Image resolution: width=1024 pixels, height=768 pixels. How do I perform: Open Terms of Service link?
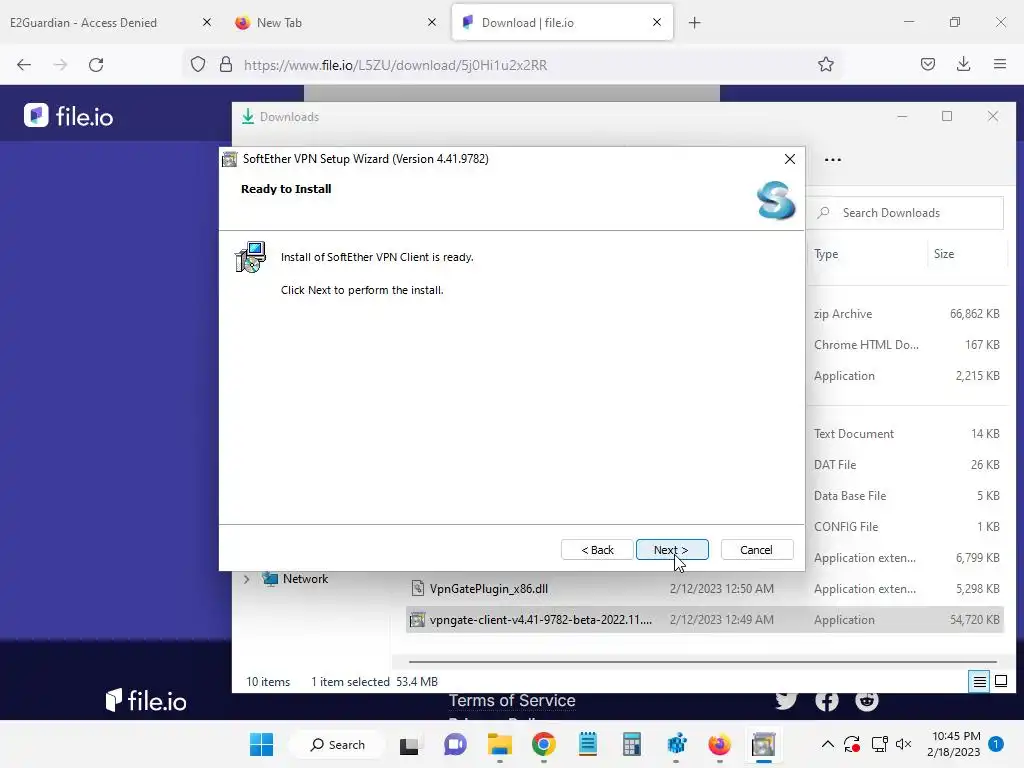[x=512, y=701]
